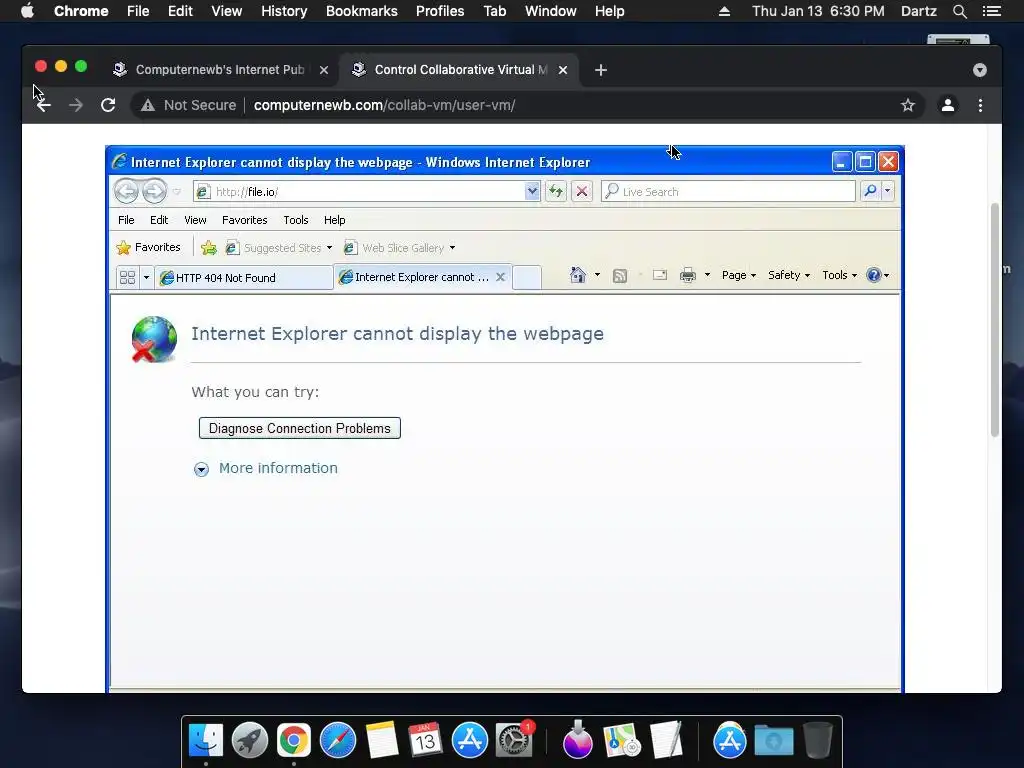Close Computernewb's Internet Pub Chrome tab
The image size is (1024, 768).
[324, 70]
